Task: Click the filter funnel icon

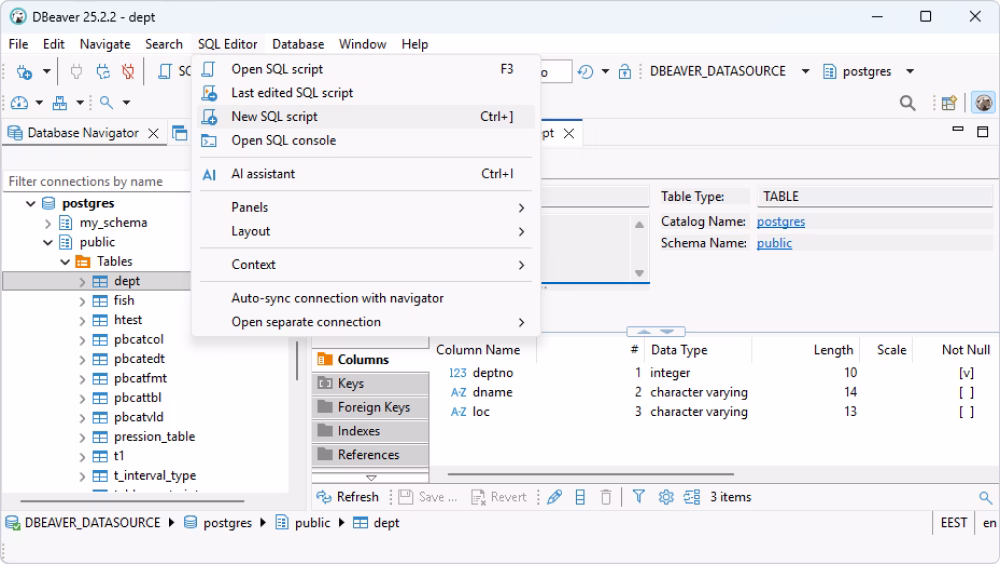Action: (x=638, y=496)
